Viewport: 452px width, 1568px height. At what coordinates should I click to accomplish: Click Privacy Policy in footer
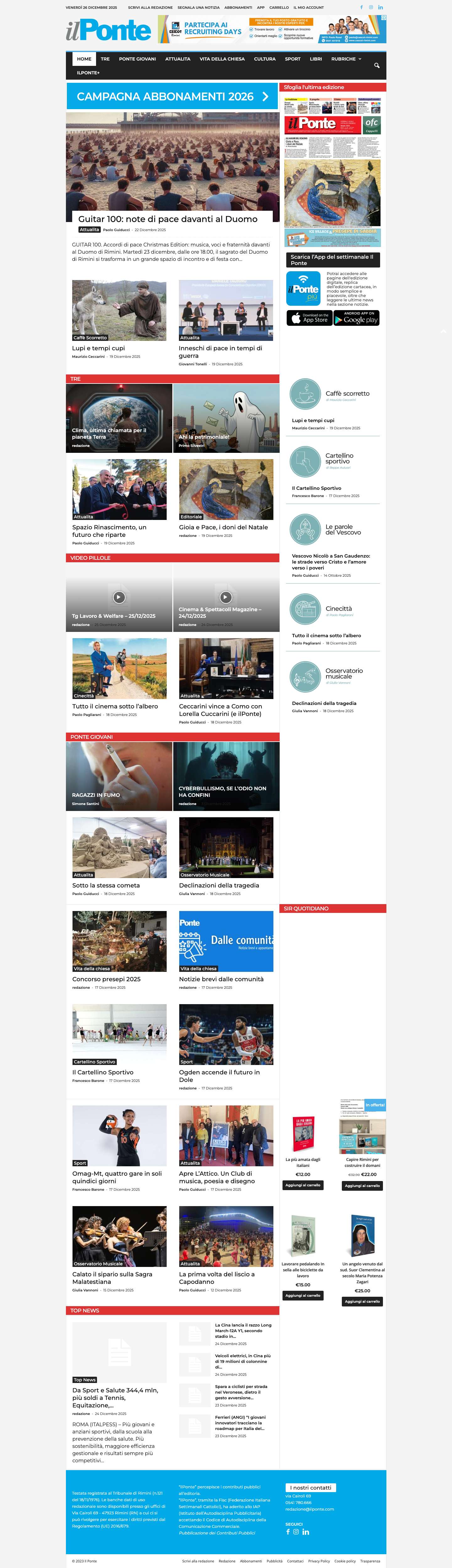[x=319, y=1561]
